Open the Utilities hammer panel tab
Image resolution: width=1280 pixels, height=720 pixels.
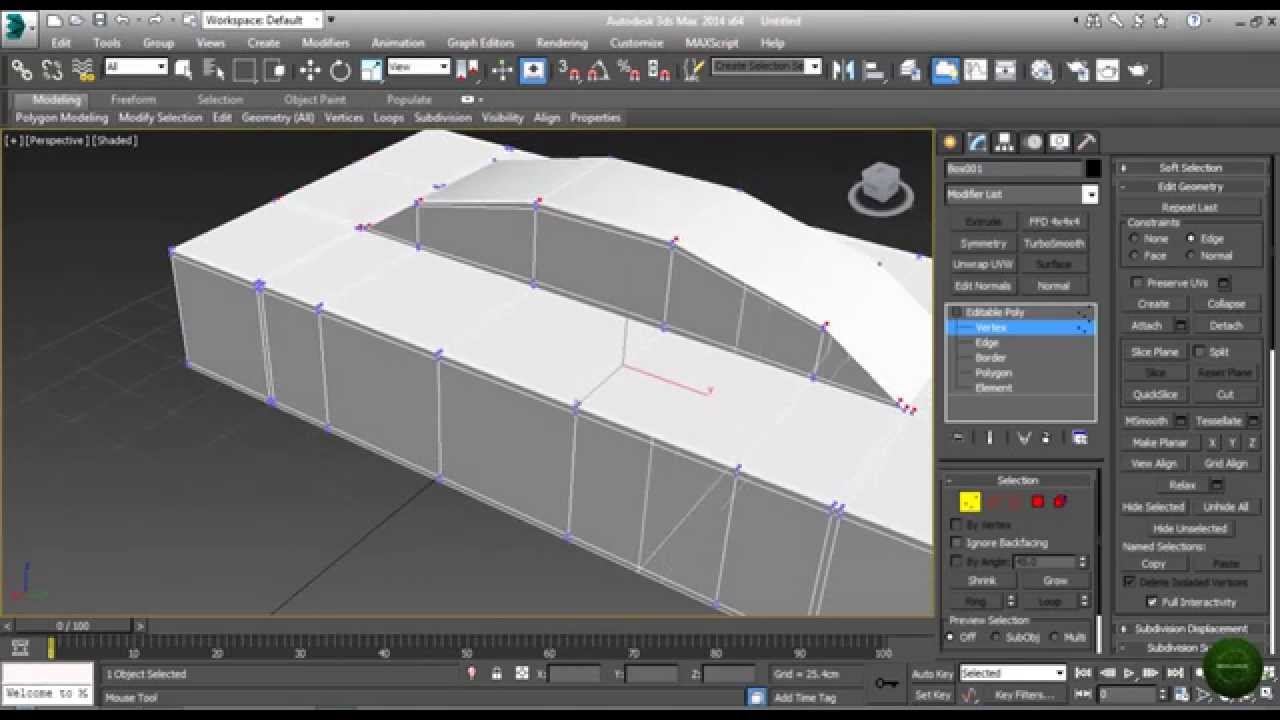tap(1086, 142)
